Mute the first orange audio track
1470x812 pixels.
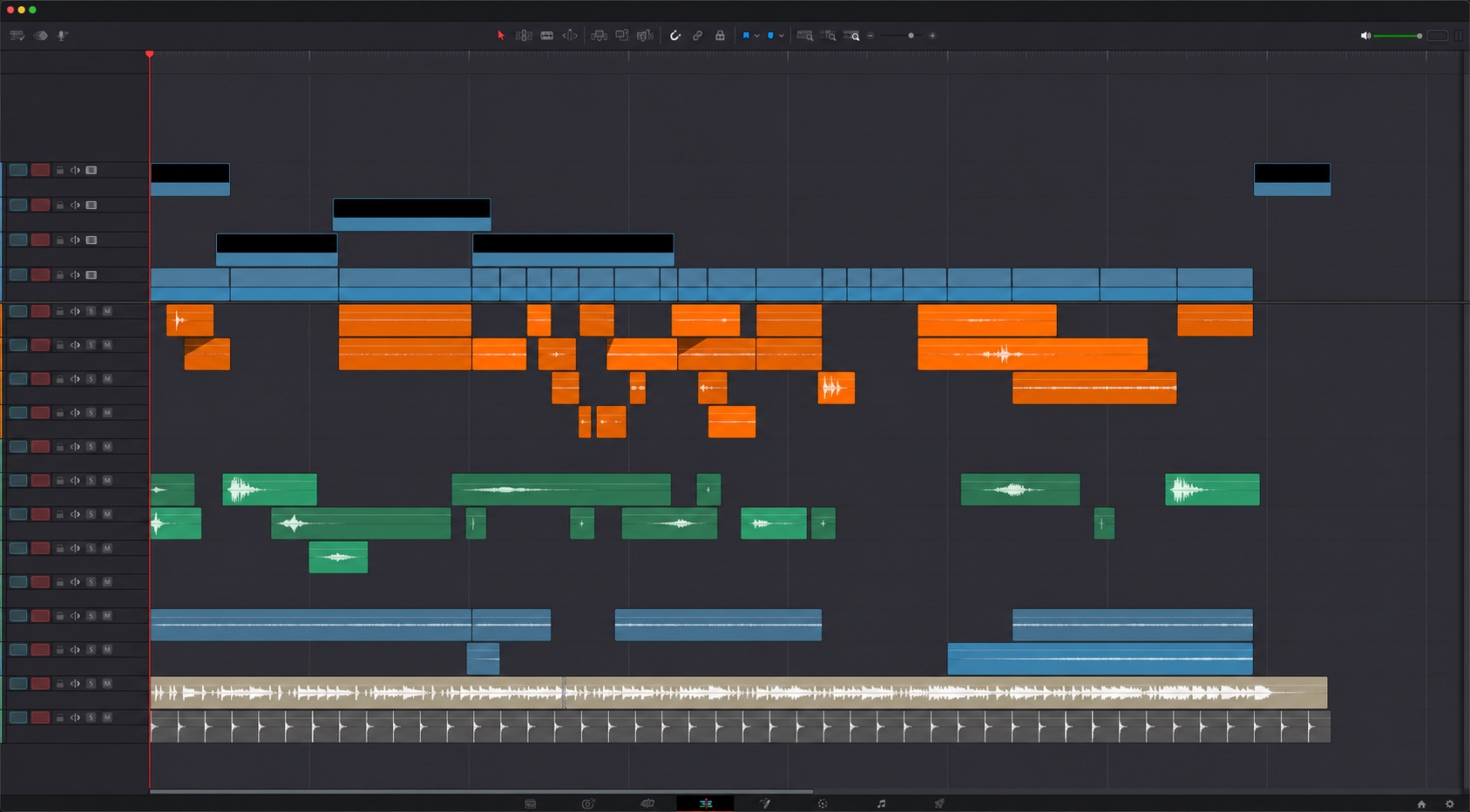tap(107, 311)
